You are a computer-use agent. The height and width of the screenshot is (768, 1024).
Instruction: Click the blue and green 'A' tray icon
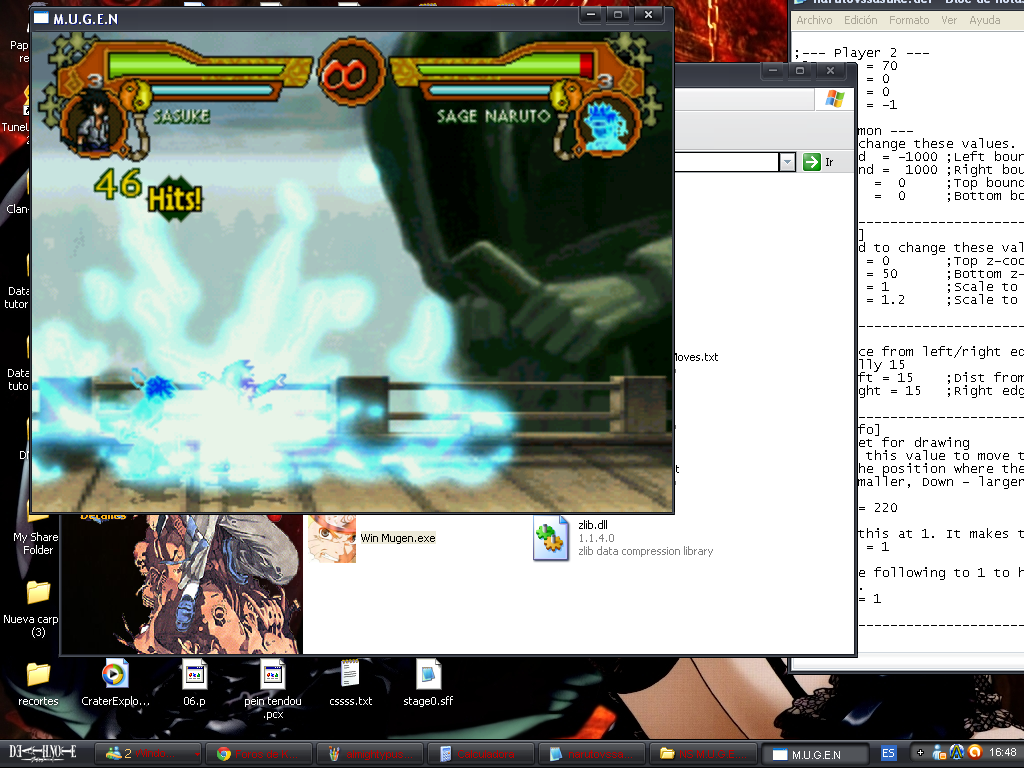pyautogui.click(x=957, y=752)
